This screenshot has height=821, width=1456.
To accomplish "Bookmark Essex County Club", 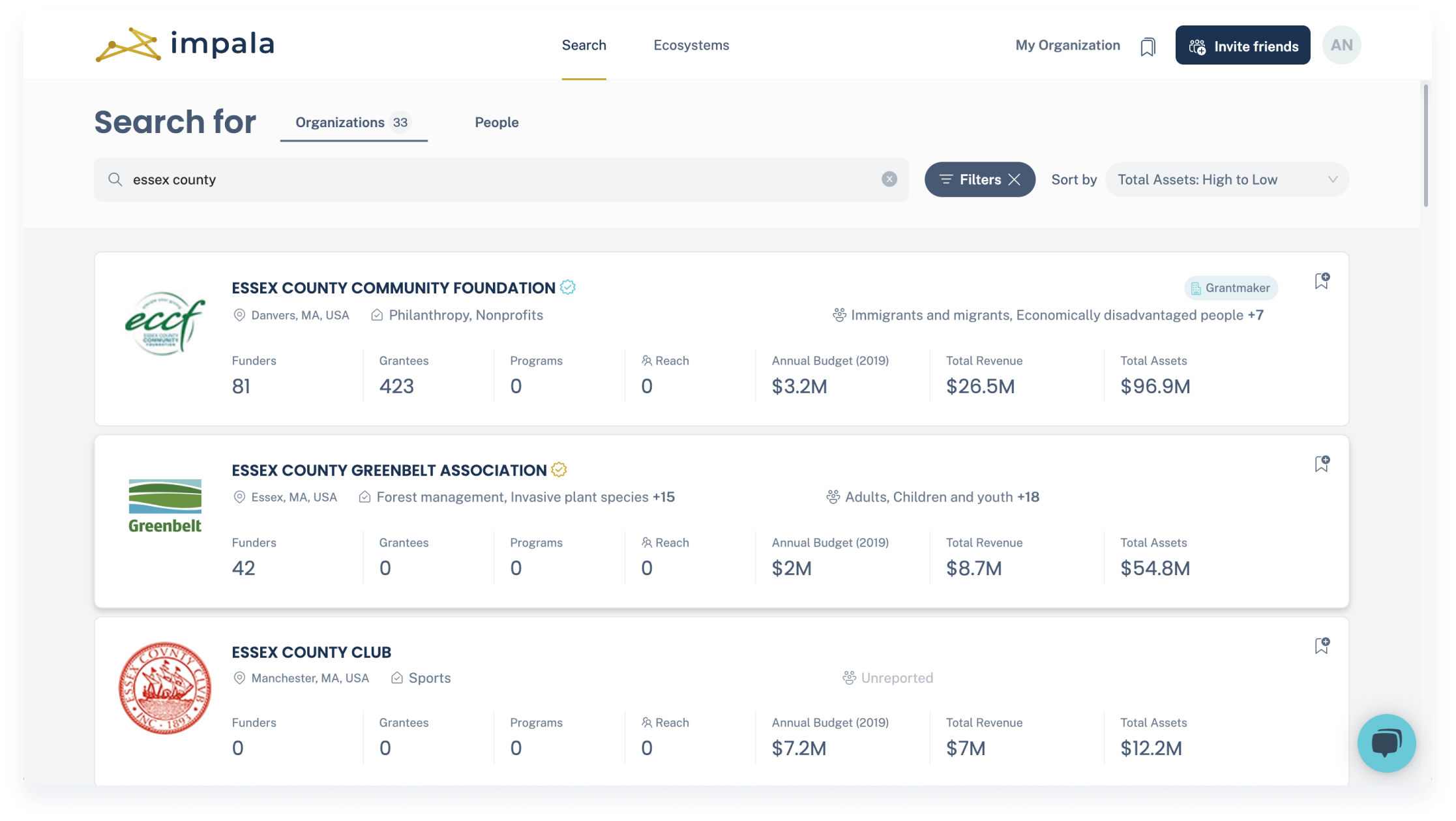I will [x=1321, y=646].
